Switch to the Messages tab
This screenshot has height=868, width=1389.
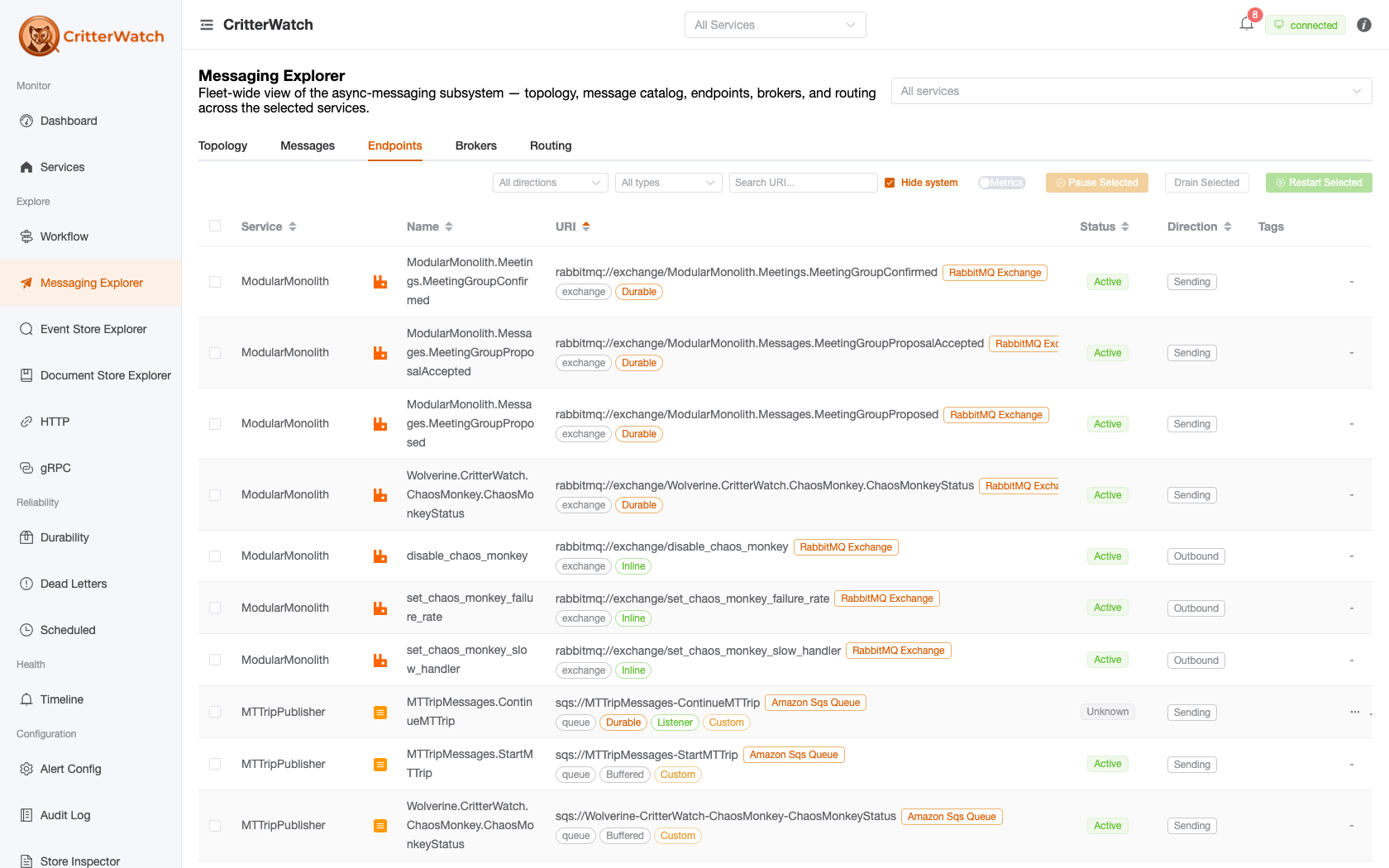308,145
